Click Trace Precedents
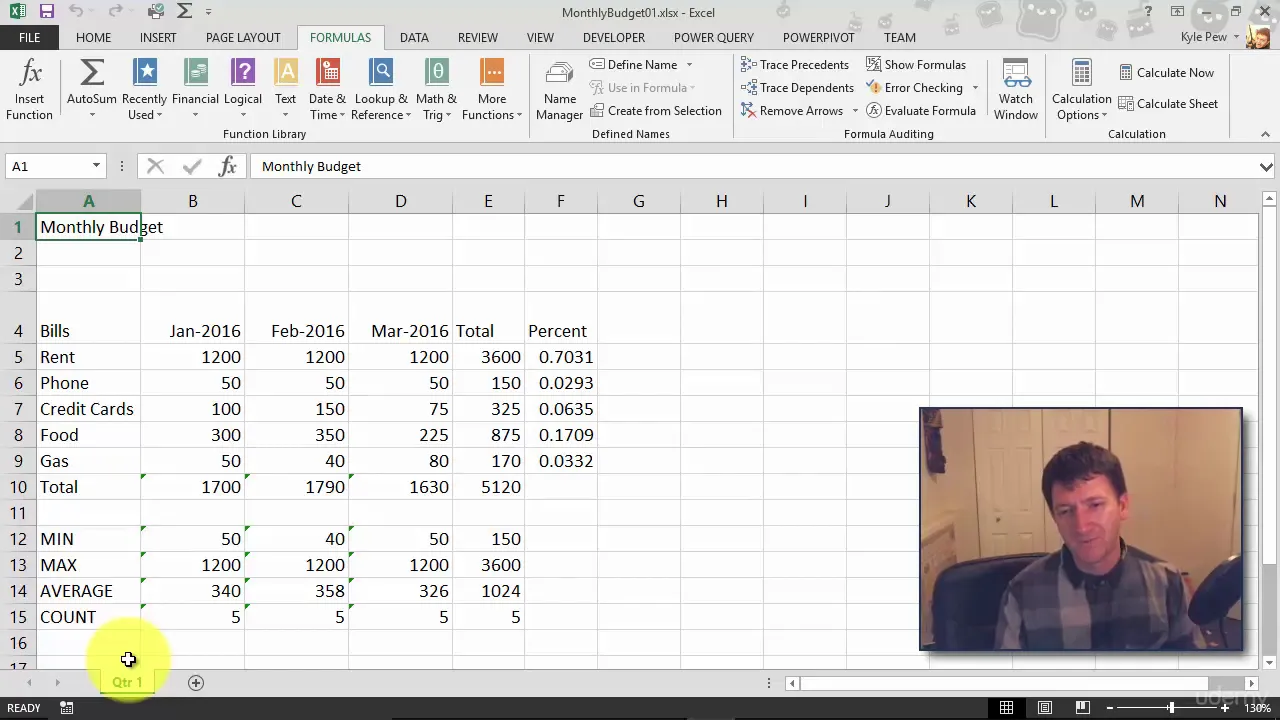Viewport: 1280px width, 720px height. tap(795, 64)
